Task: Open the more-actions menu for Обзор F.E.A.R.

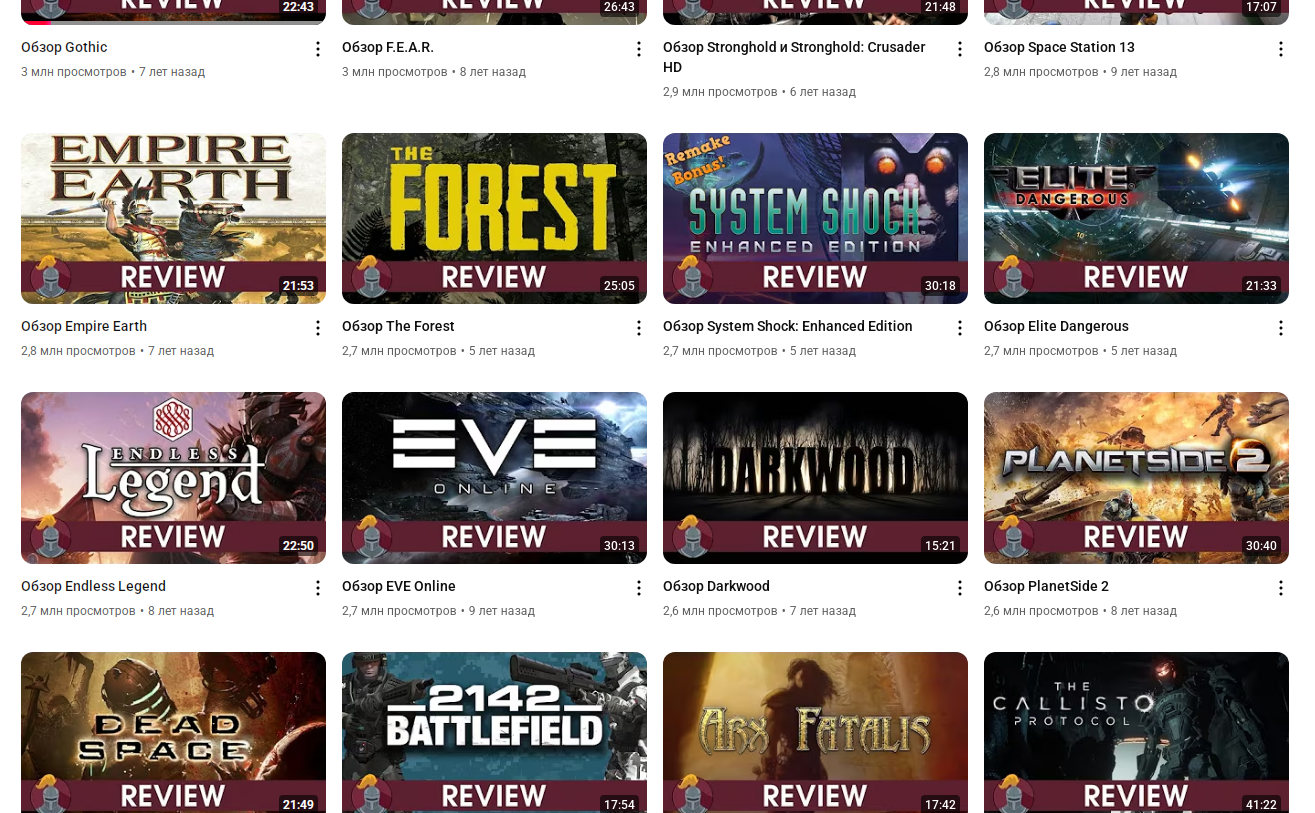Action: [x=639, y=49]
